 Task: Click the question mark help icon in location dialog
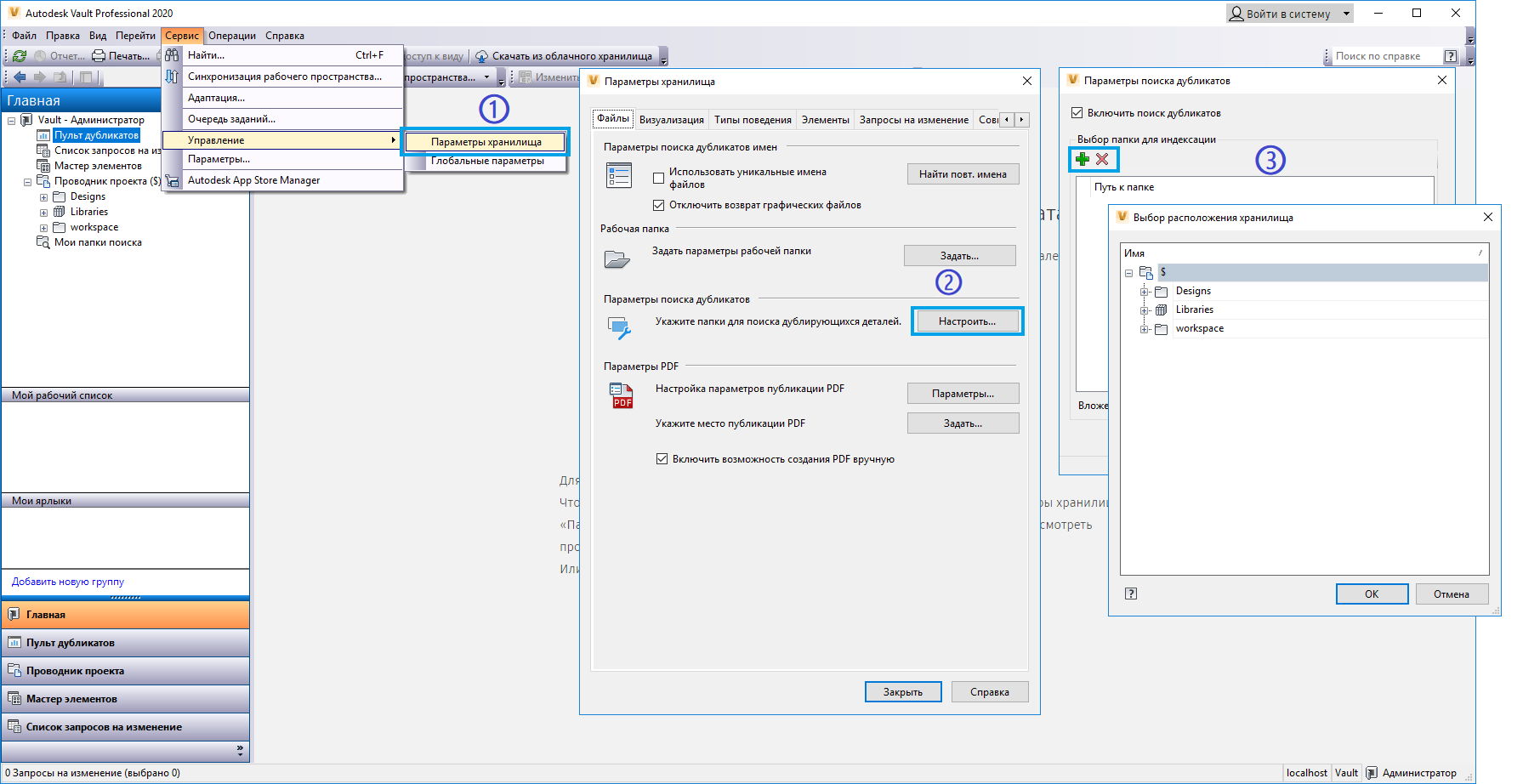pyautogui.click(x=1131, y=594)
